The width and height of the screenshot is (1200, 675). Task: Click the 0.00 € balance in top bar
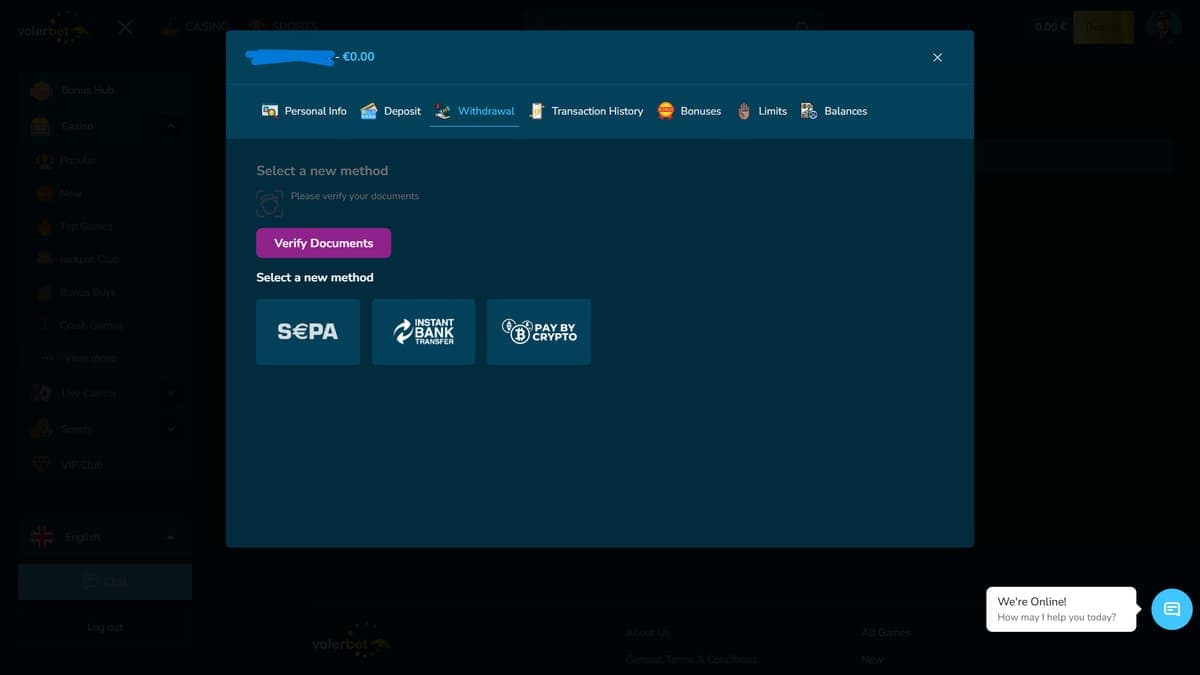pos(1050,27)
